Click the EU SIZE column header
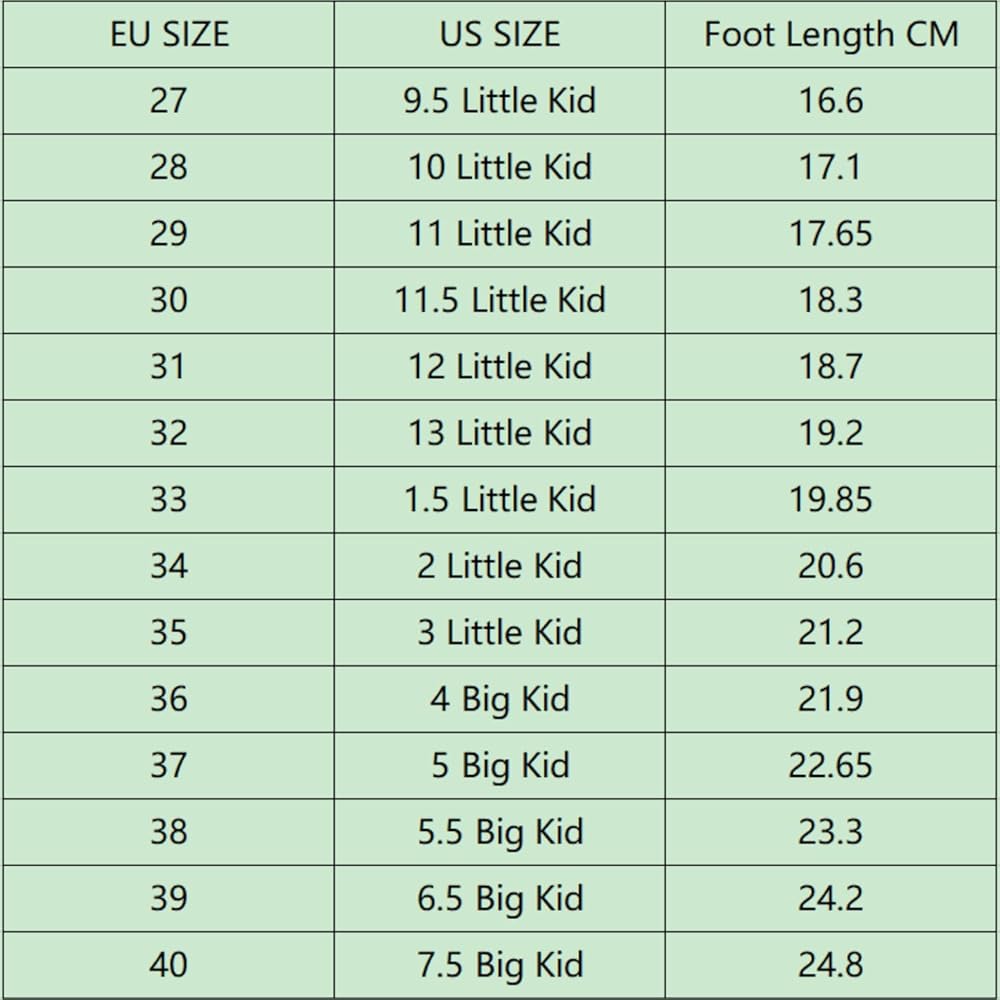 pyautogui.click(x=169, y=34)
